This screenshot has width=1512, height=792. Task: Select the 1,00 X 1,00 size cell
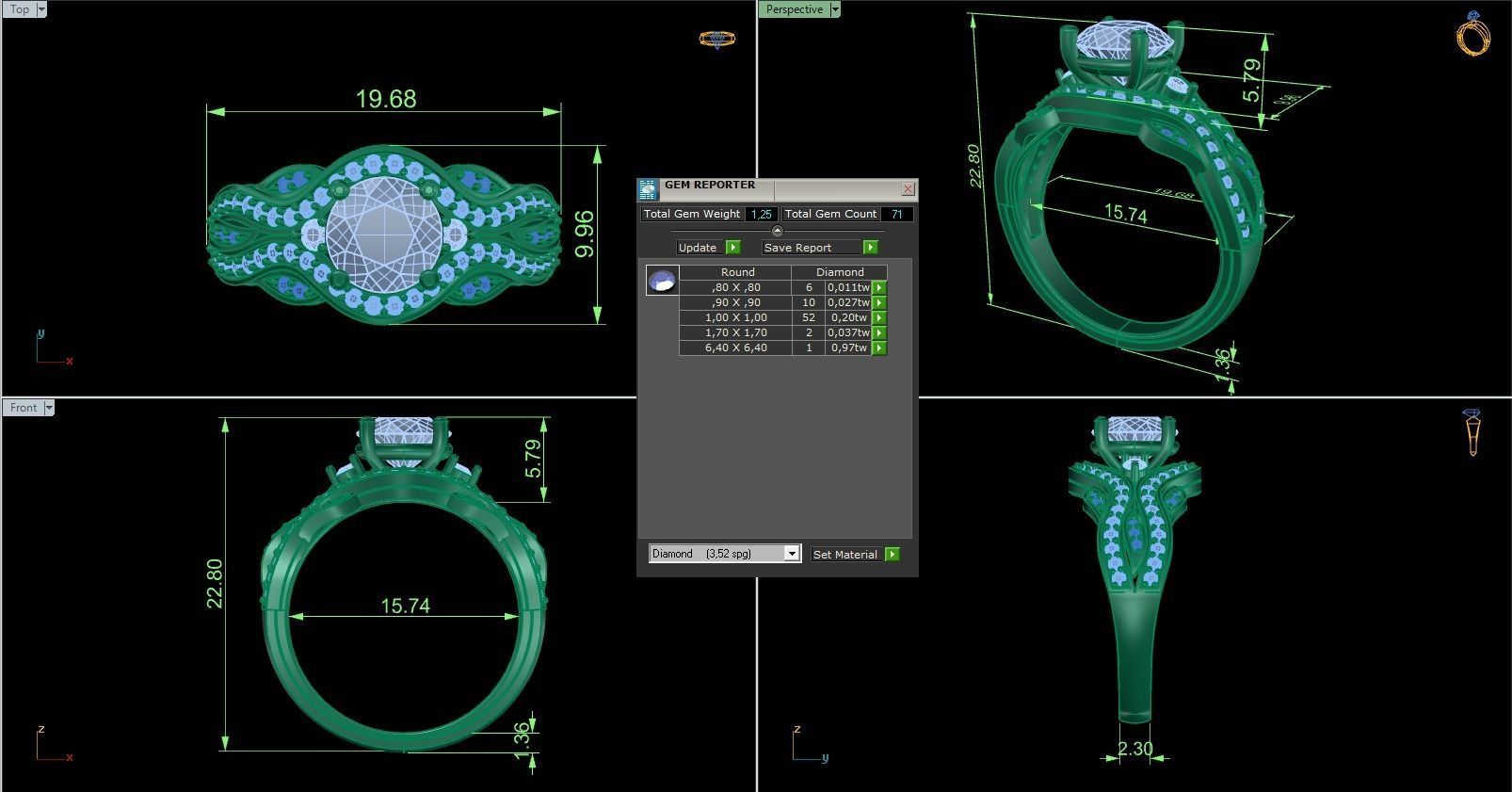point(735,317)
